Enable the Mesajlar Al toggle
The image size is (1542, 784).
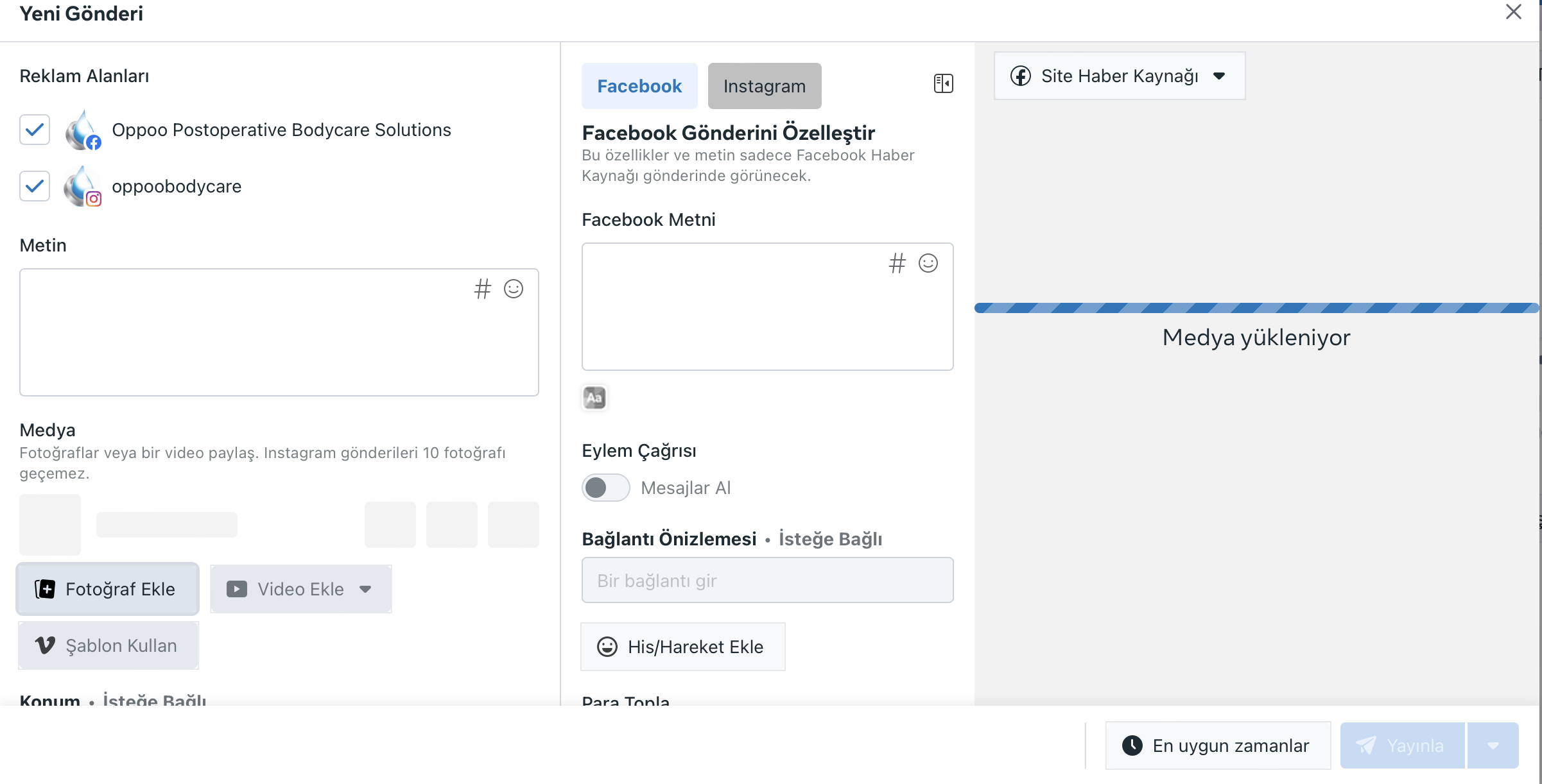(605, 488)
